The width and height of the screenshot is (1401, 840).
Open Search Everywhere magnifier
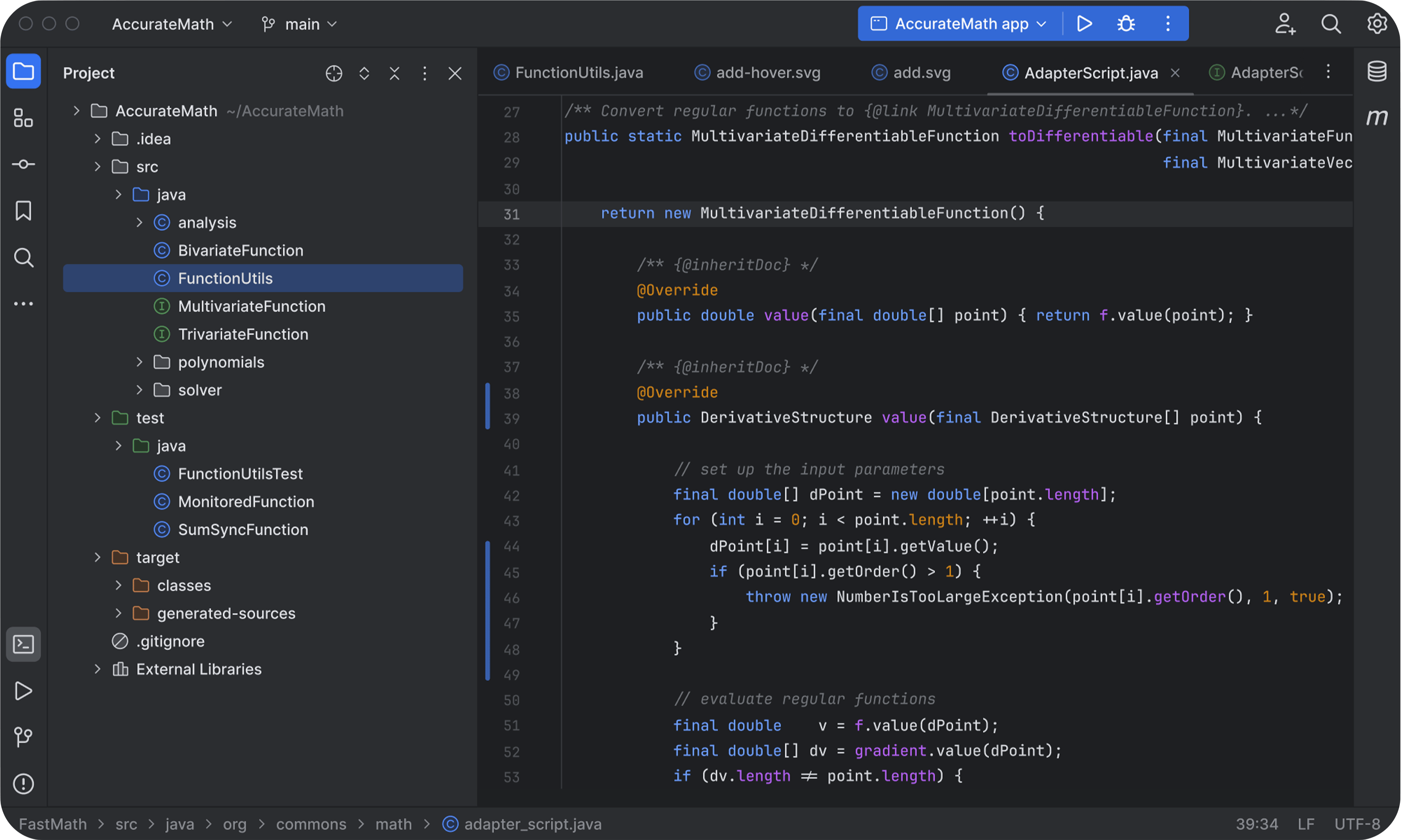click(1331, 24)
